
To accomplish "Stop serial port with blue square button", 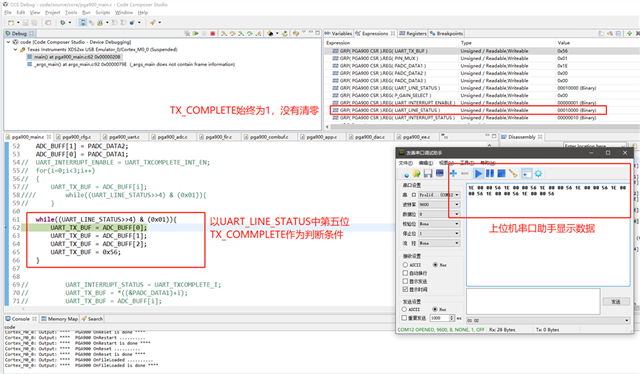I will coord(501,174).
